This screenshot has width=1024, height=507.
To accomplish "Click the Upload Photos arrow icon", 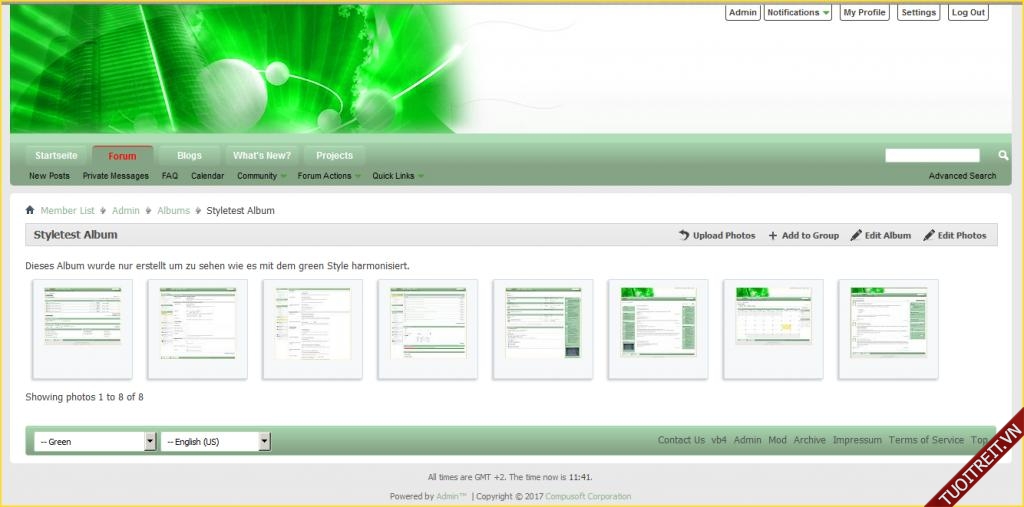I will click(x=684, y=235).
